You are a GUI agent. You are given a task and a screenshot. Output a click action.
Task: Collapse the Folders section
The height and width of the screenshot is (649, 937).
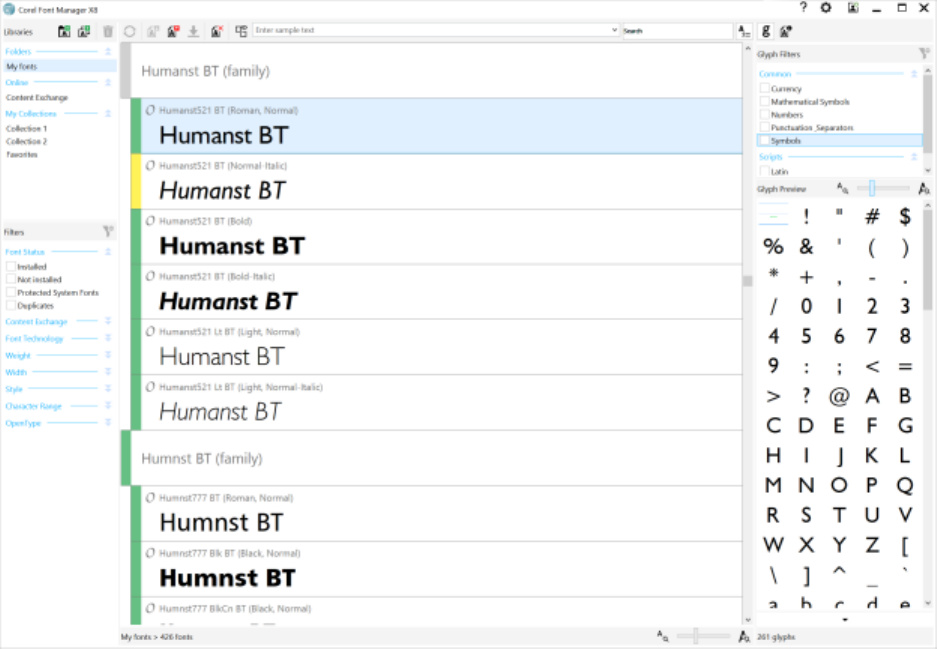[108, 51]
